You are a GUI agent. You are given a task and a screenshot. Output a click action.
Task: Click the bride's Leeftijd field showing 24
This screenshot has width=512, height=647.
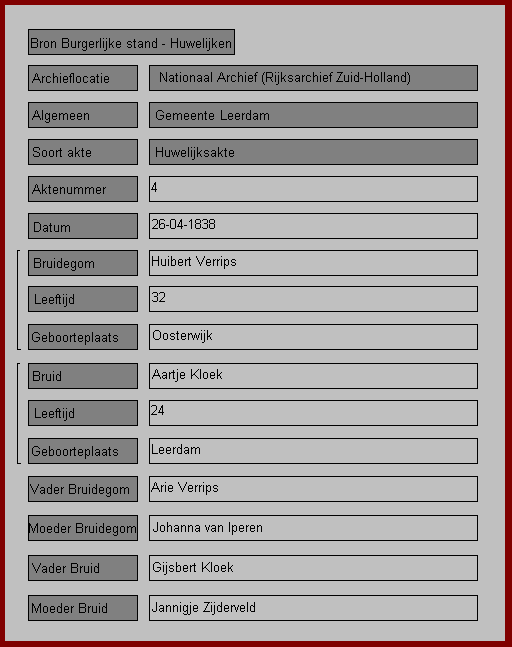pyautogui.click(x=313, y=413)
